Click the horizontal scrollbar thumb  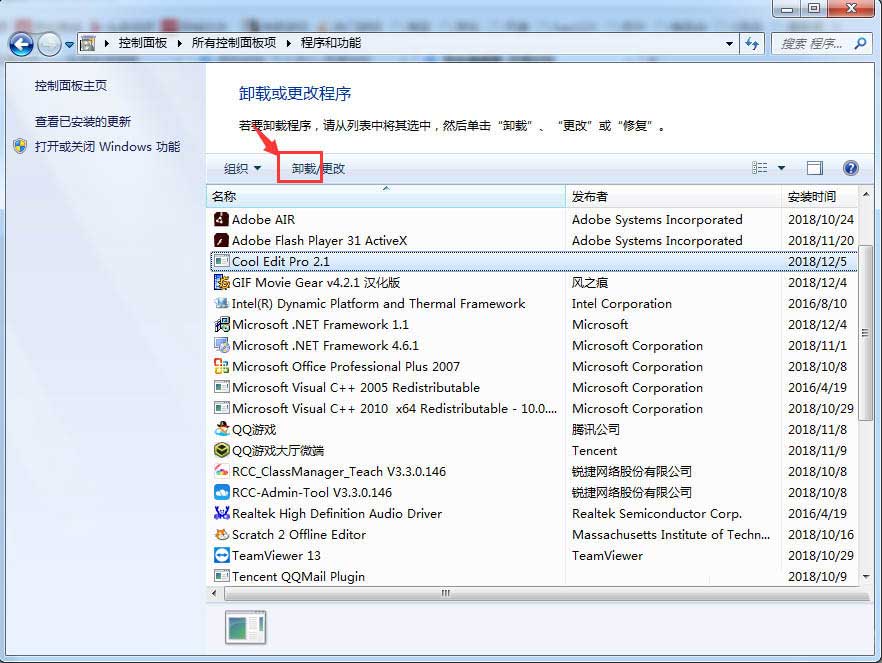tap(547, 593)
